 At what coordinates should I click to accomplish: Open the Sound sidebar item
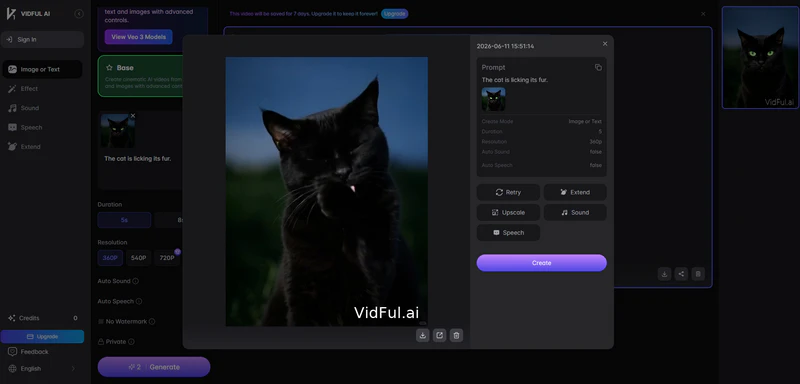pyautogui.click(x=42, y=108)
